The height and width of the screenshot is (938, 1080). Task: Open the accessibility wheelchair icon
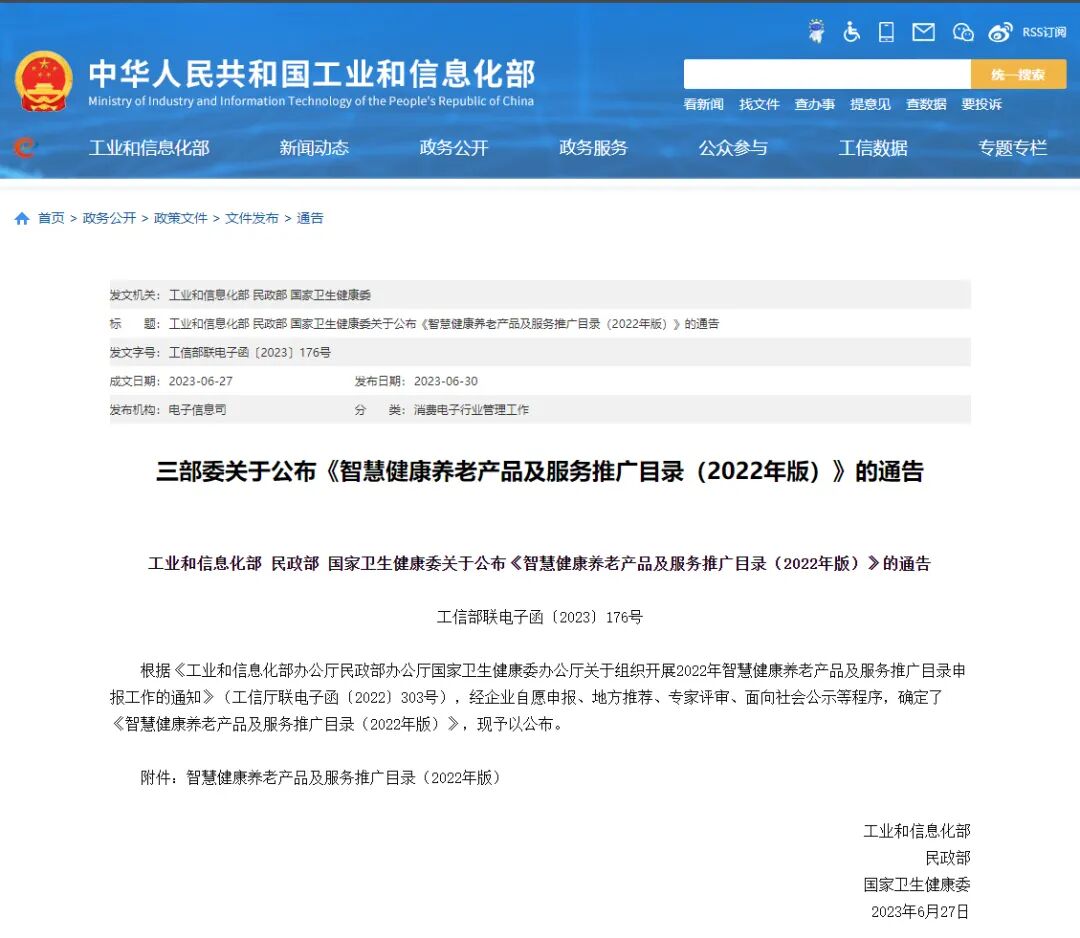click(x=851, y=31)
